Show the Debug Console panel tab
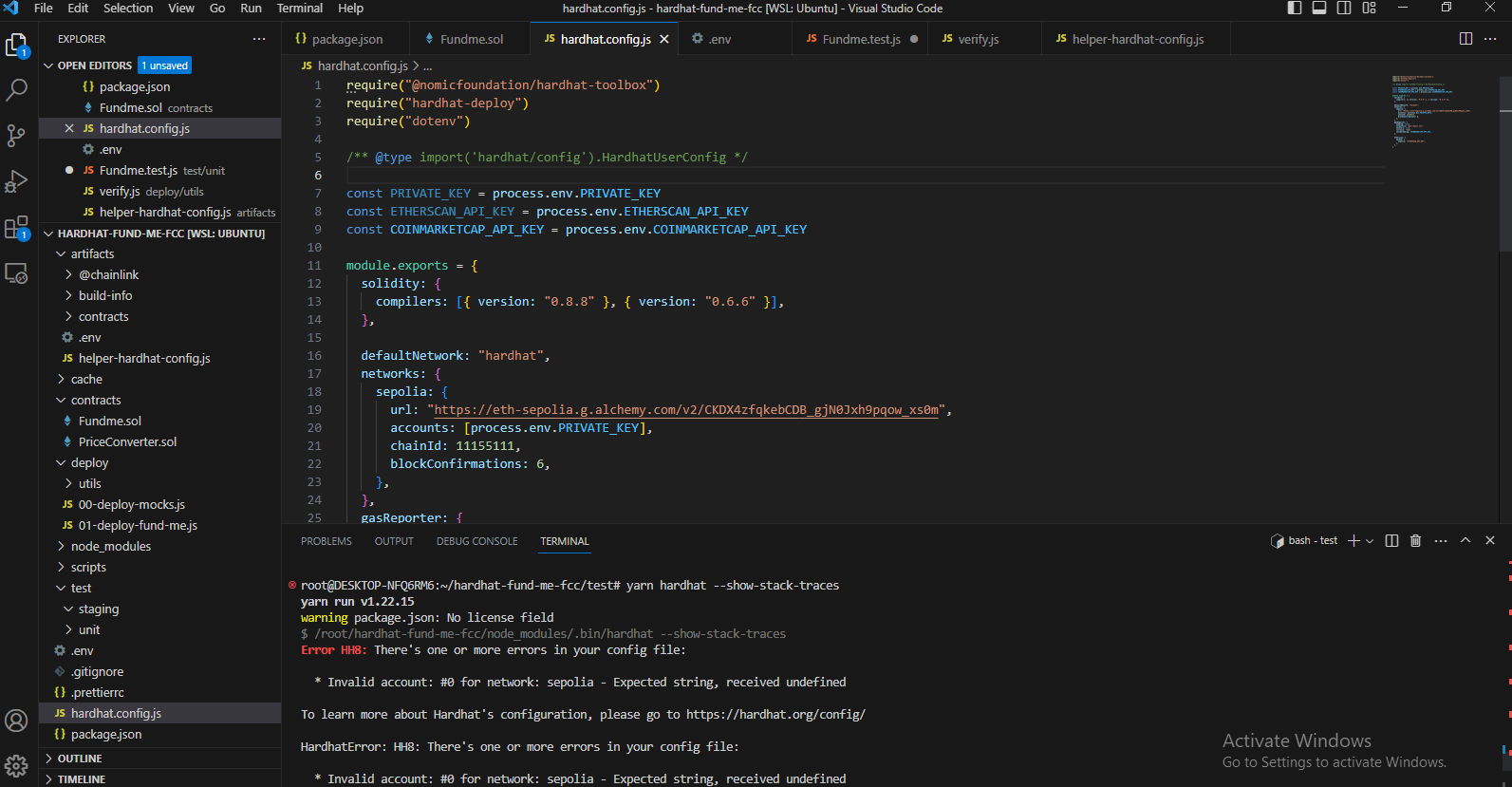The width and height of the screenshot is (1512, 787). point(477,541)
